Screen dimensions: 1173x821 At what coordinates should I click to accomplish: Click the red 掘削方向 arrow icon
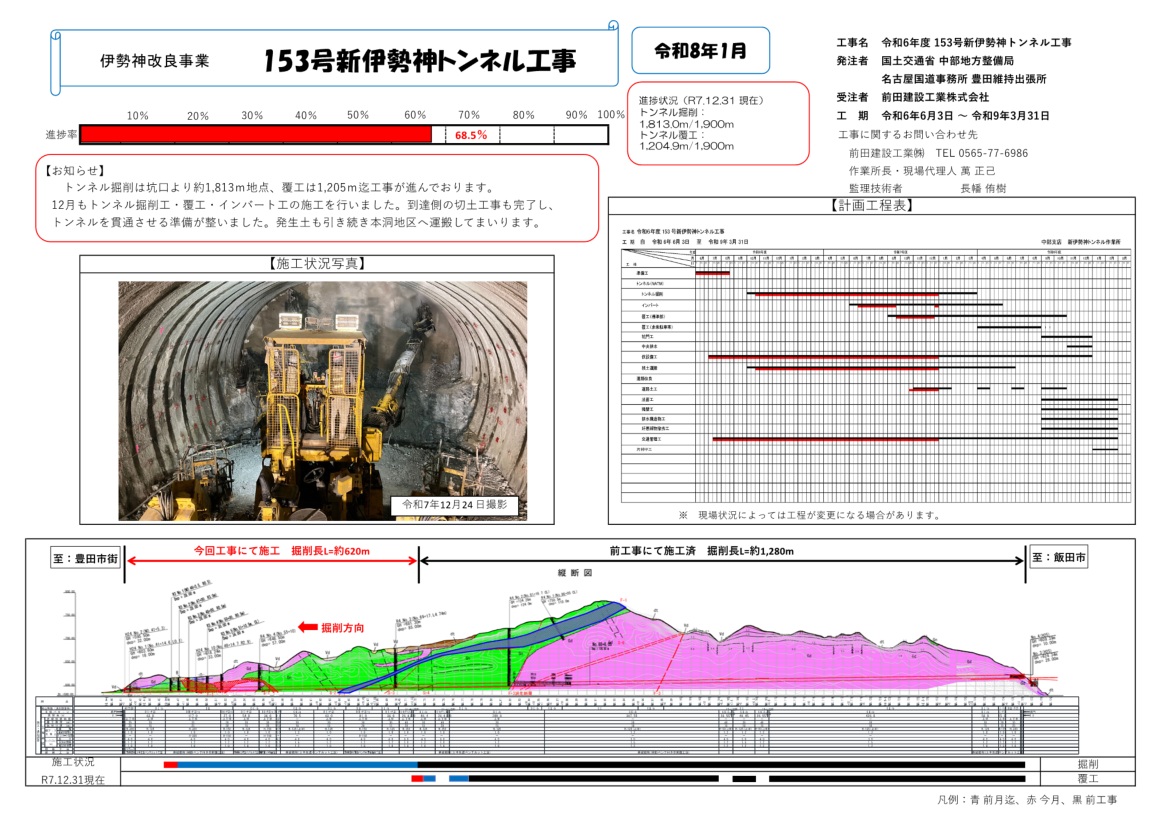click(307, 626)
